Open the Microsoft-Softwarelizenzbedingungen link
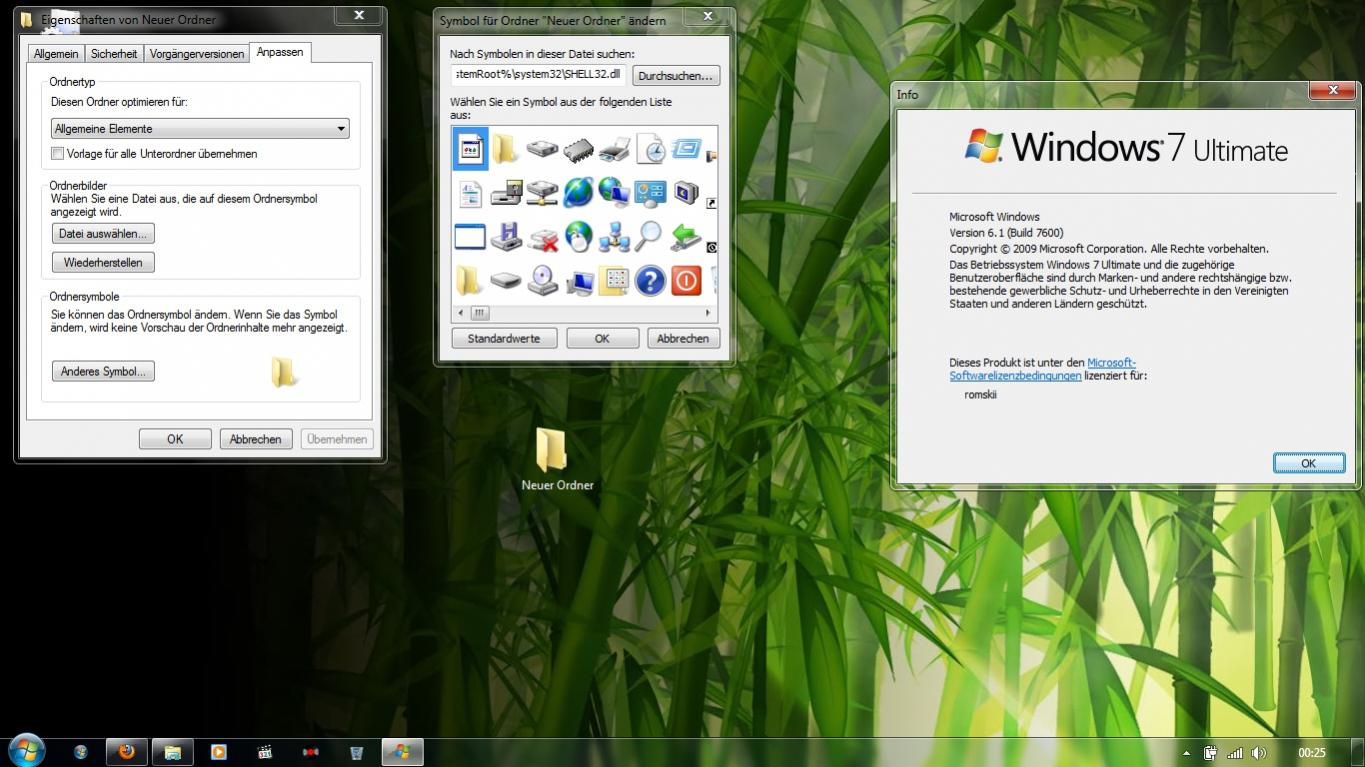This screenshot has height=767, width=1365. tap(1042, 369)
